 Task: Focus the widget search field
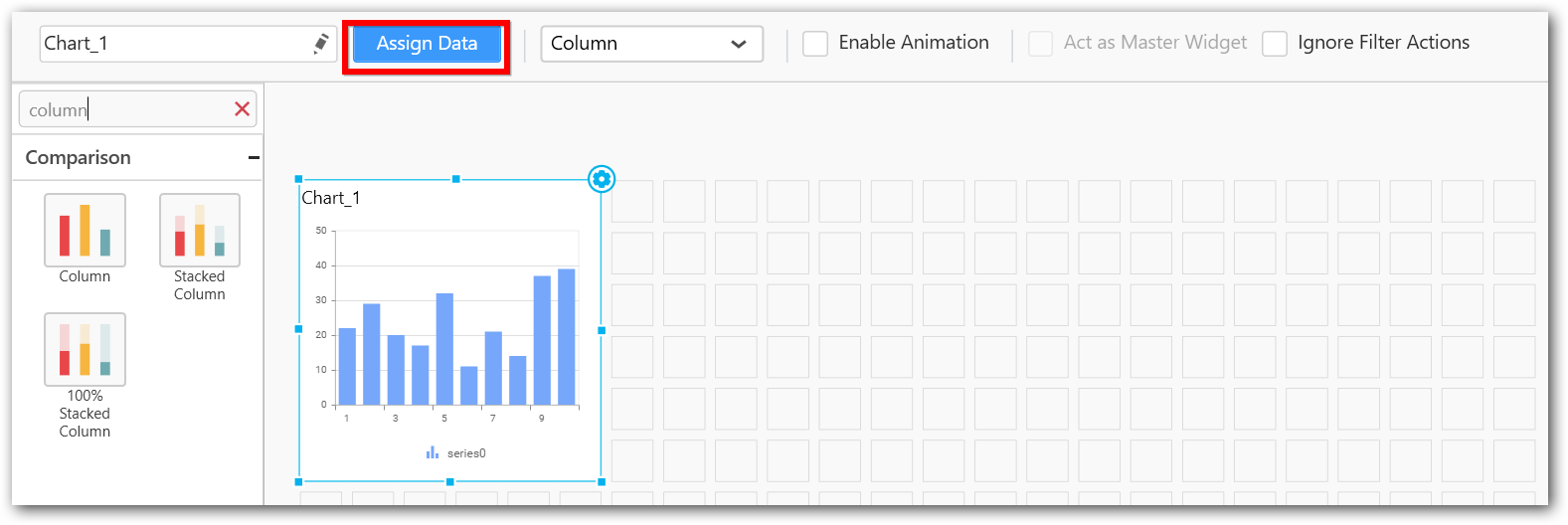(x=124, y=109)
